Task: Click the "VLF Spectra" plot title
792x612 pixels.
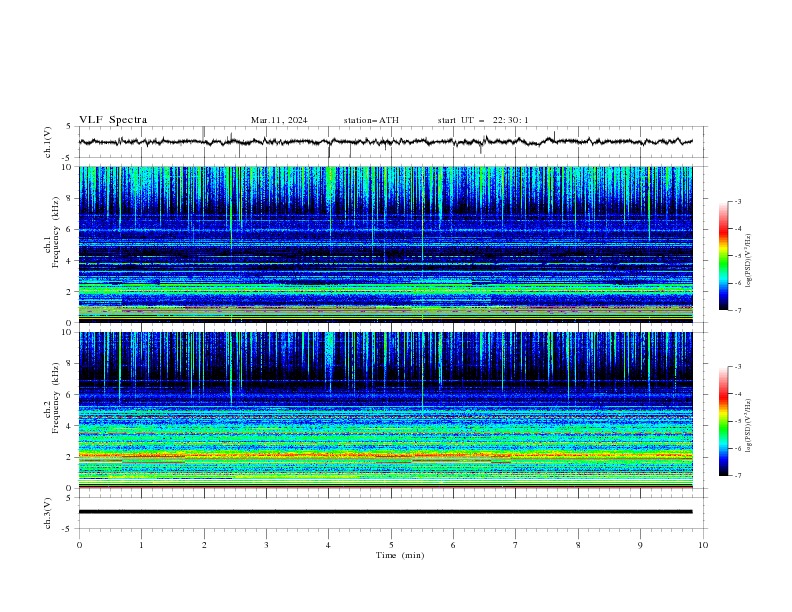Action: [113, 120]
